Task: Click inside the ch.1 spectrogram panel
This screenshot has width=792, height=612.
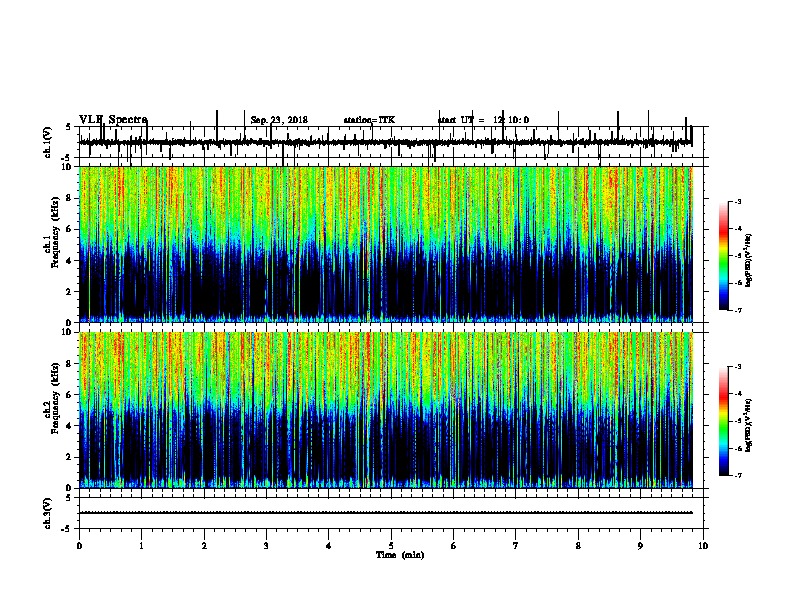Action: pyautogui.click(x=386, y=244)
